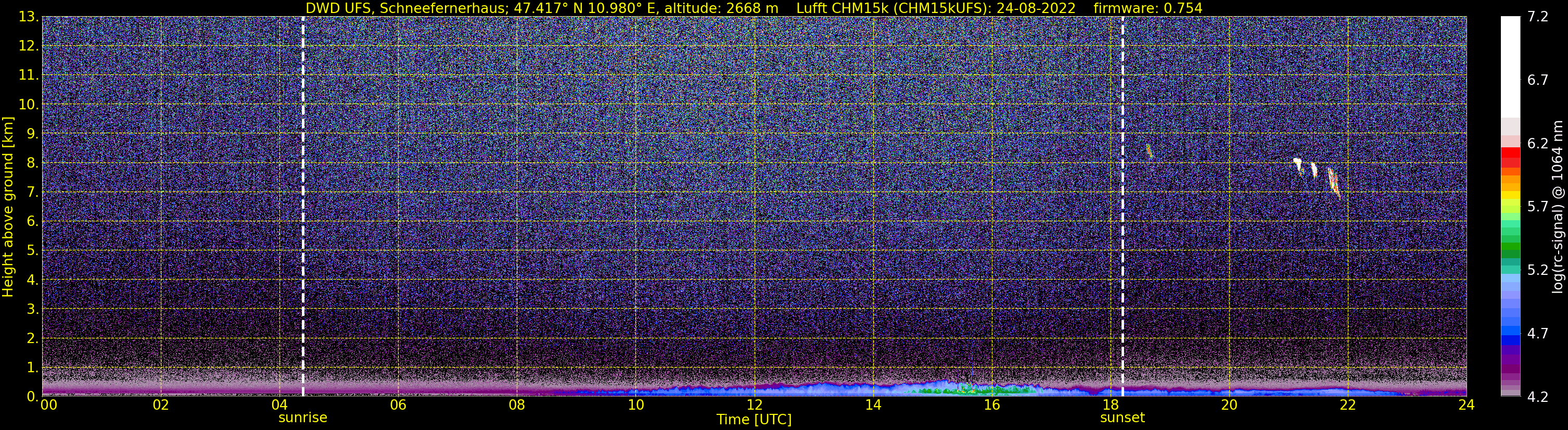Click the time axis tick label 06

398,406
